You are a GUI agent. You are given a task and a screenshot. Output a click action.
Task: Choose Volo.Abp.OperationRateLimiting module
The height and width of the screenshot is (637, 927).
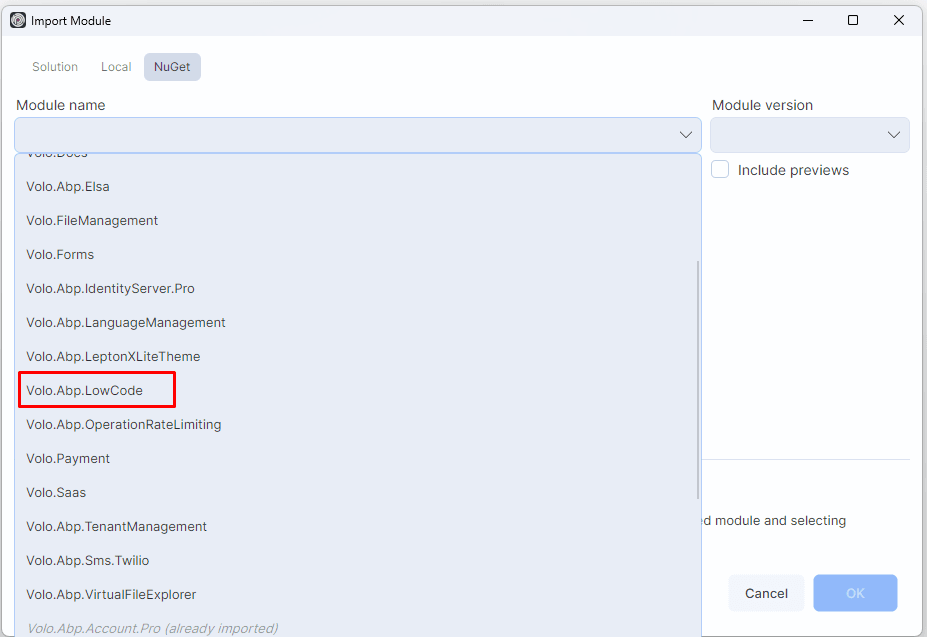[x=358, y=425]
